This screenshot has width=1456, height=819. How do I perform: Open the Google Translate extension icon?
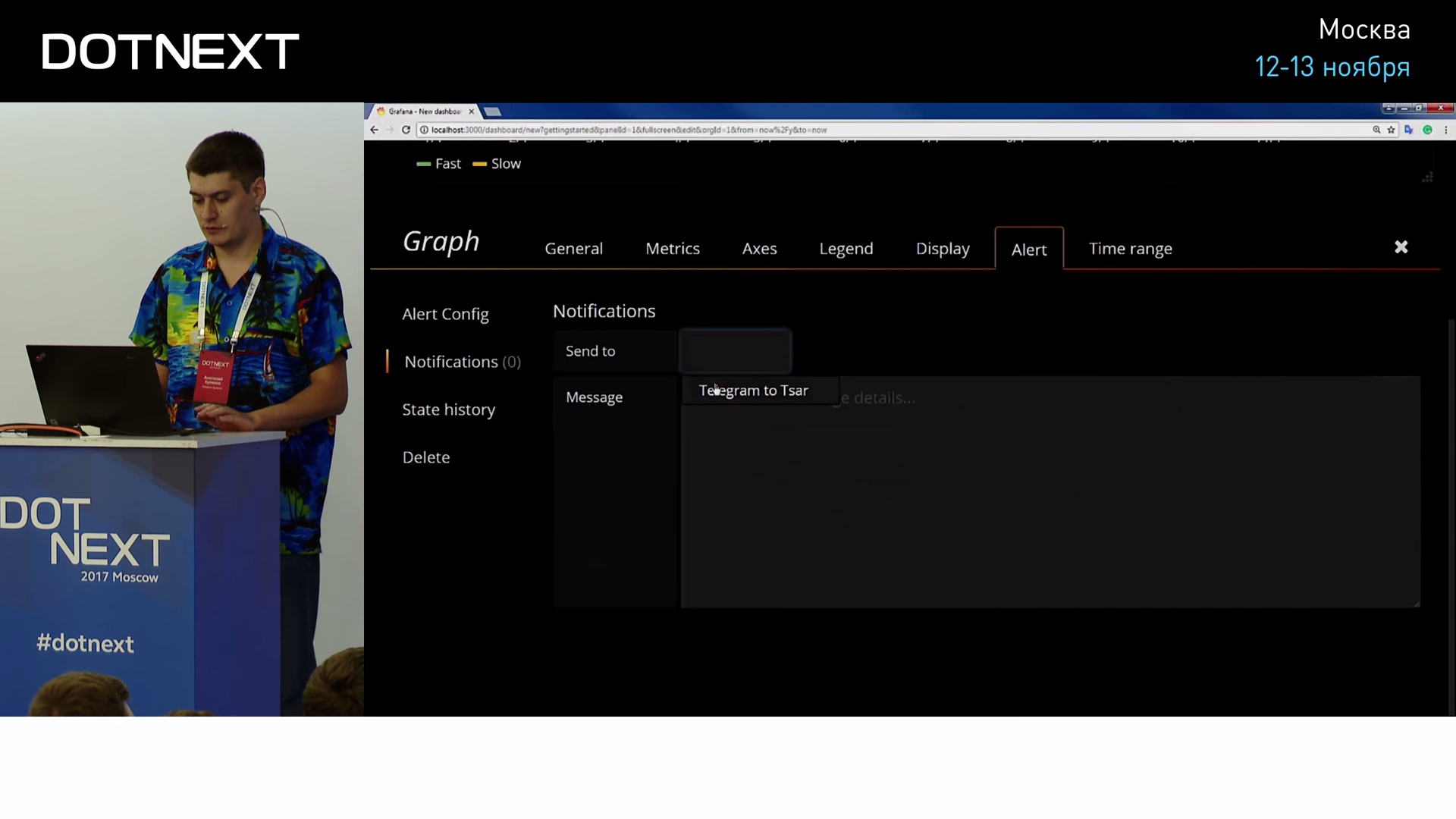[x=1408, y=130]
